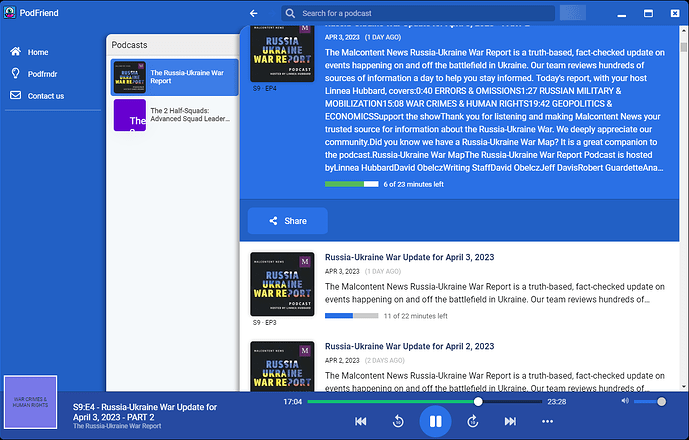Viewport: 689px width, 440px height.
Task: Skip to the next episode
Action: point(510,422)
